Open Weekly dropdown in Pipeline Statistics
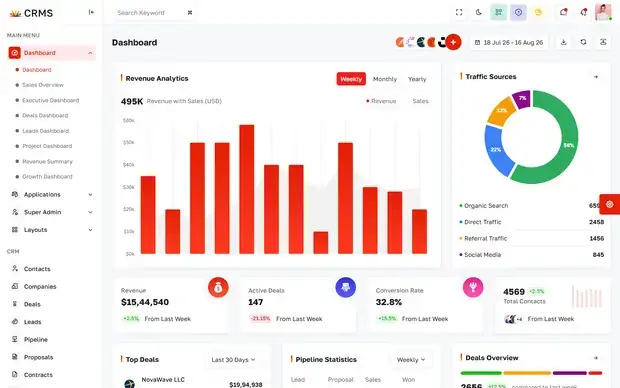 click(411, 360)
